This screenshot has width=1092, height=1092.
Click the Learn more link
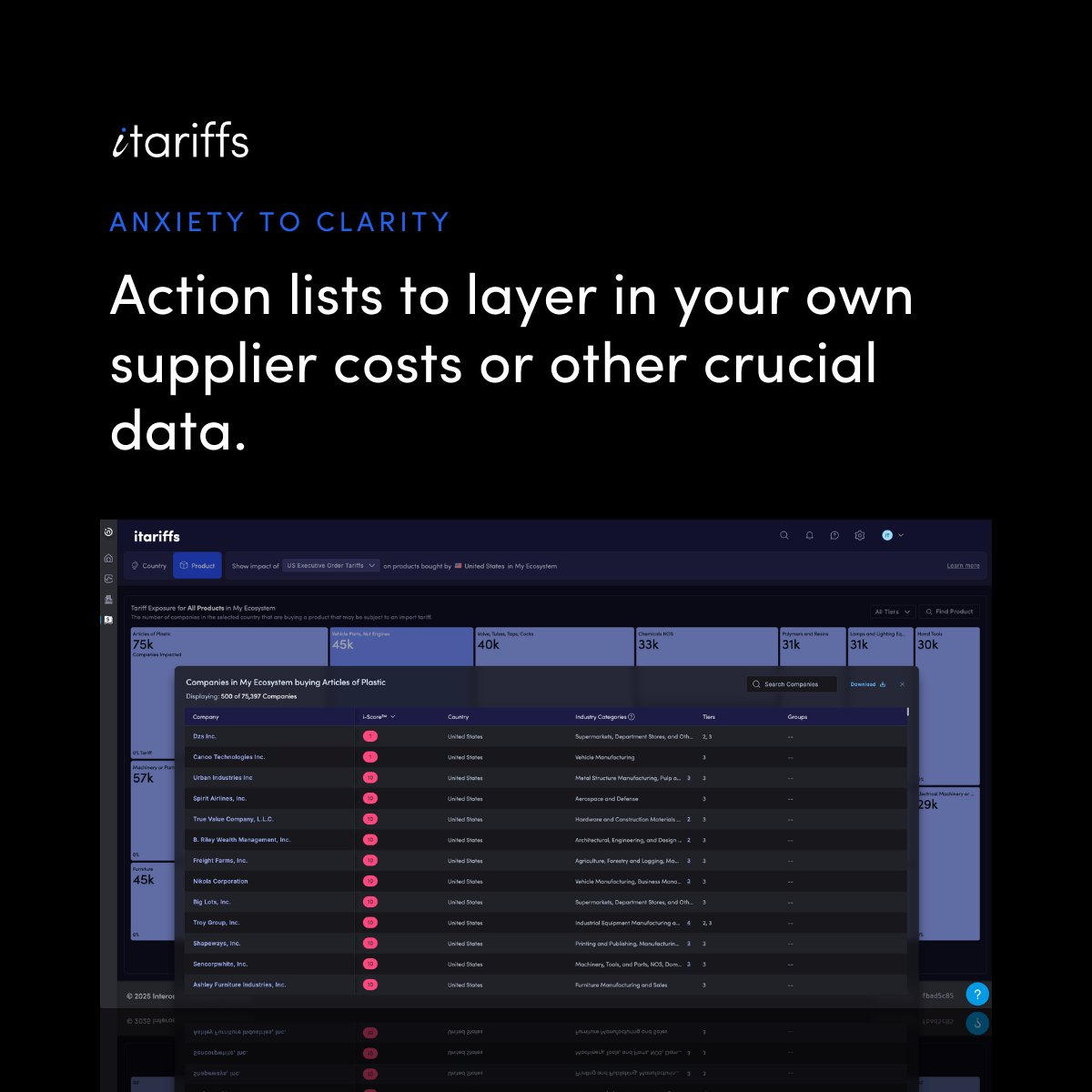tap(963, 566)
